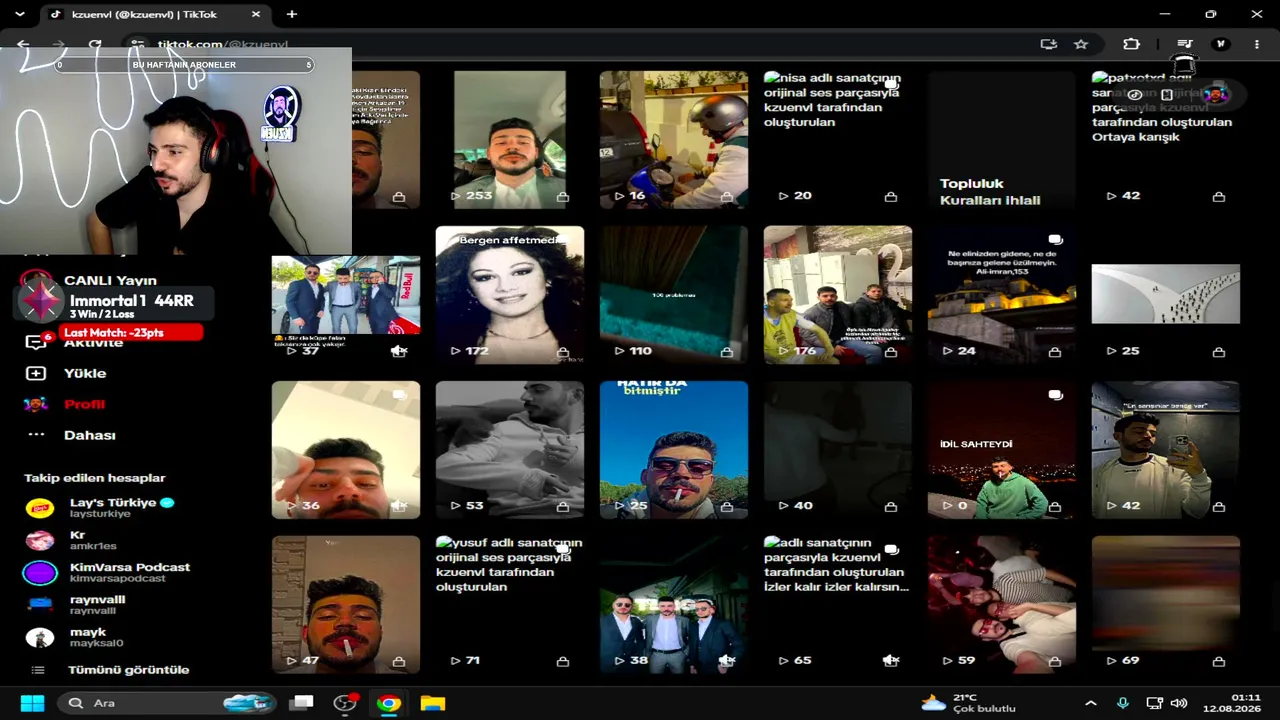Open the three suited men video, 37 views

[346, 295]
